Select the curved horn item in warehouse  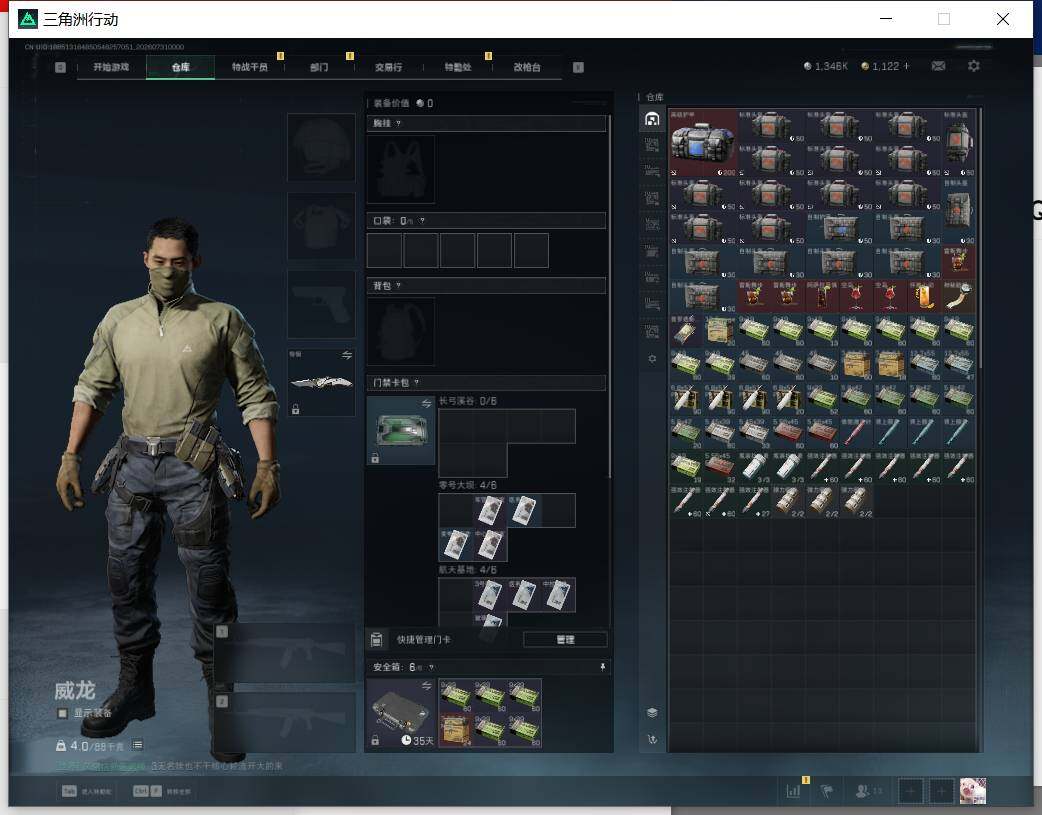[x=958, y=296]
